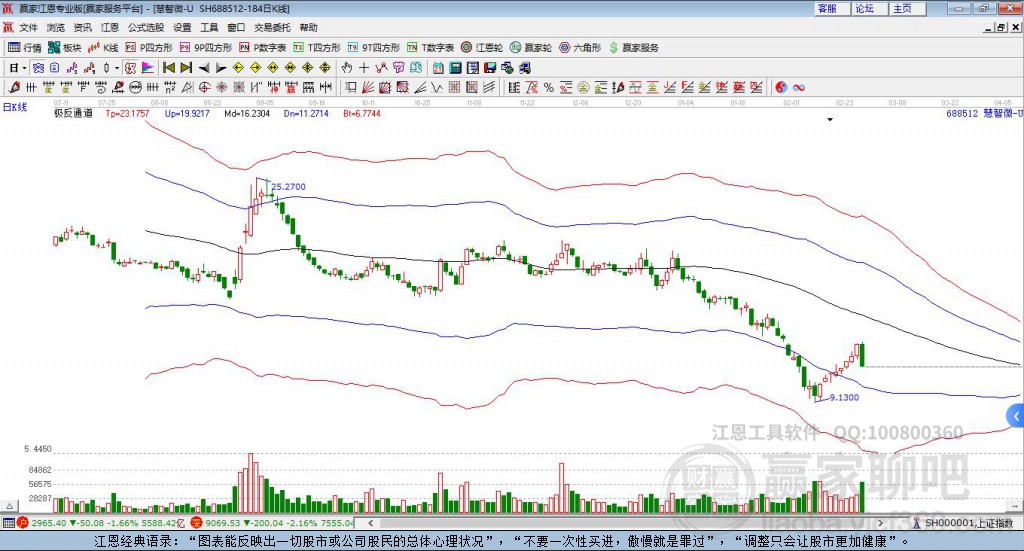This screenshot has height=551, width=1024.
Task: Click the Gann fan lines tool
Action: pos(368,87)
